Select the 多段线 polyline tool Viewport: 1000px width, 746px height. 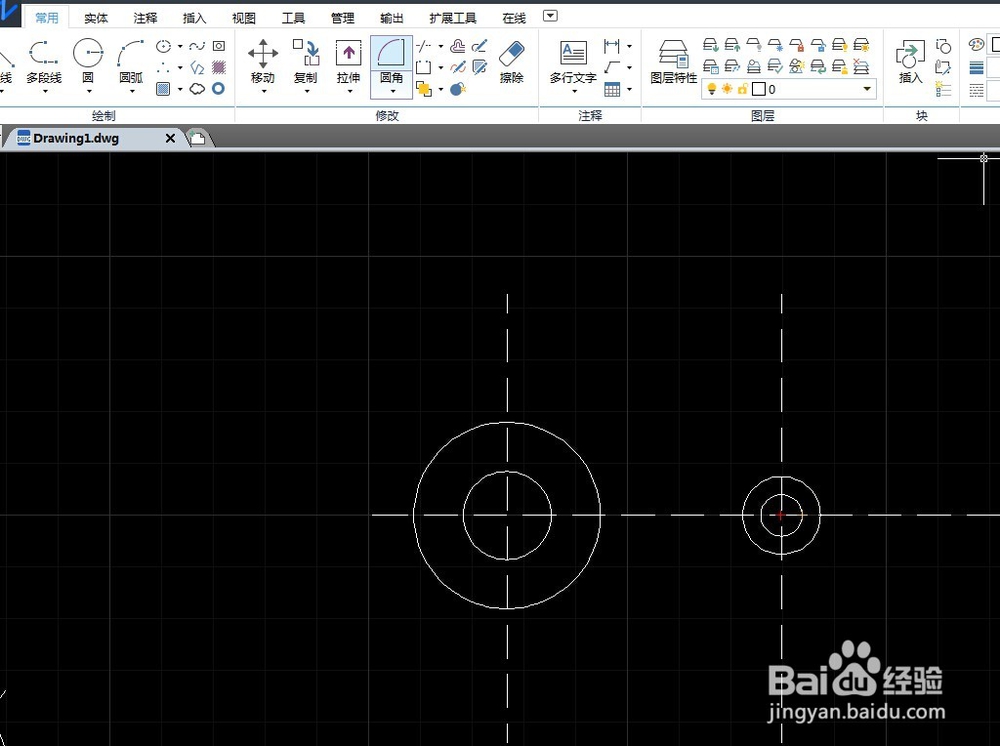coord(44,62)
